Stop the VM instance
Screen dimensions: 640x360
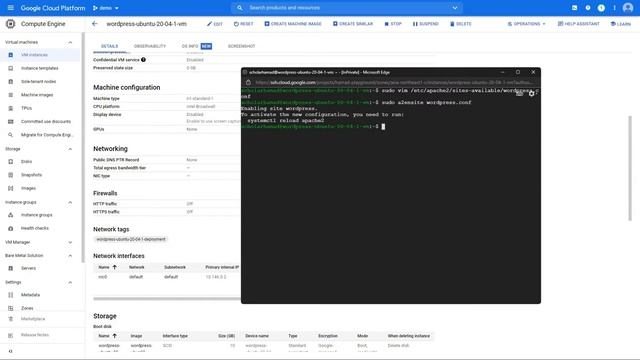tap(393, 24)
